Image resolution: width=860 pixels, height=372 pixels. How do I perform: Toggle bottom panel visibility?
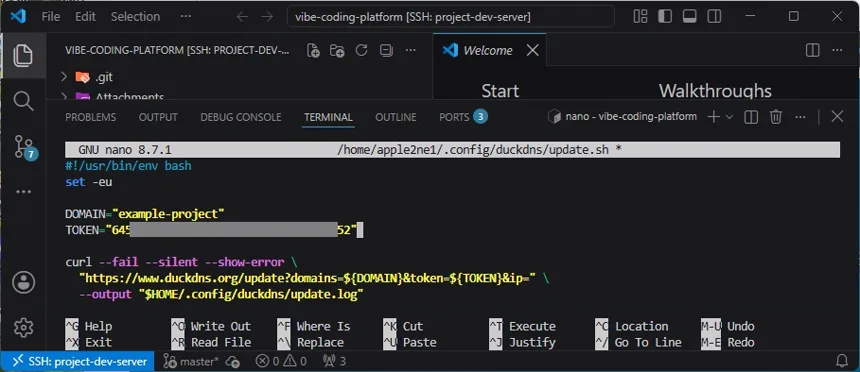(689, 16)
